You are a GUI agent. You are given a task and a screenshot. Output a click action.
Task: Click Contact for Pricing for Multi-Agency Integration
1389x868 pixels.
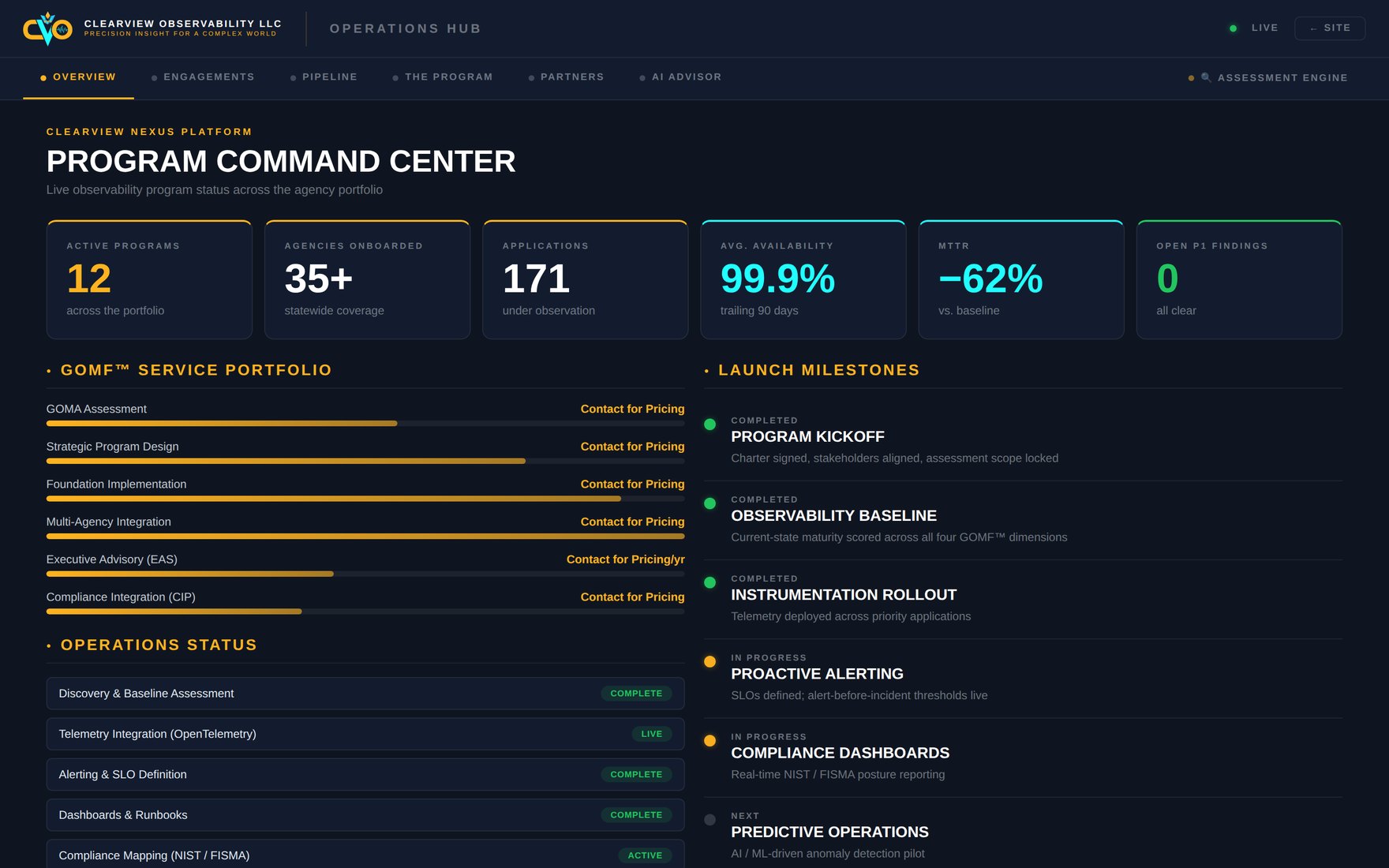point(632,522)
